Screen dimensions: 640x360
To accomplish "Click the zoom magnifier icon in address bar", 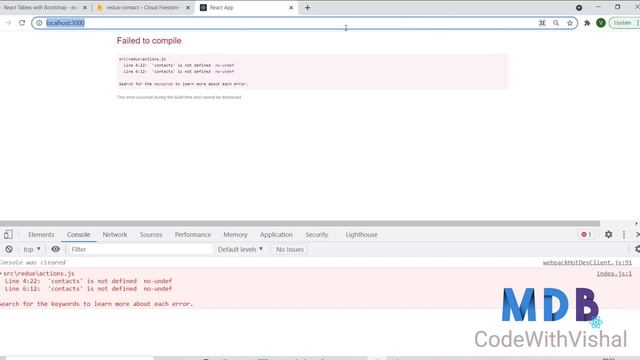I will tap(556, 23).
